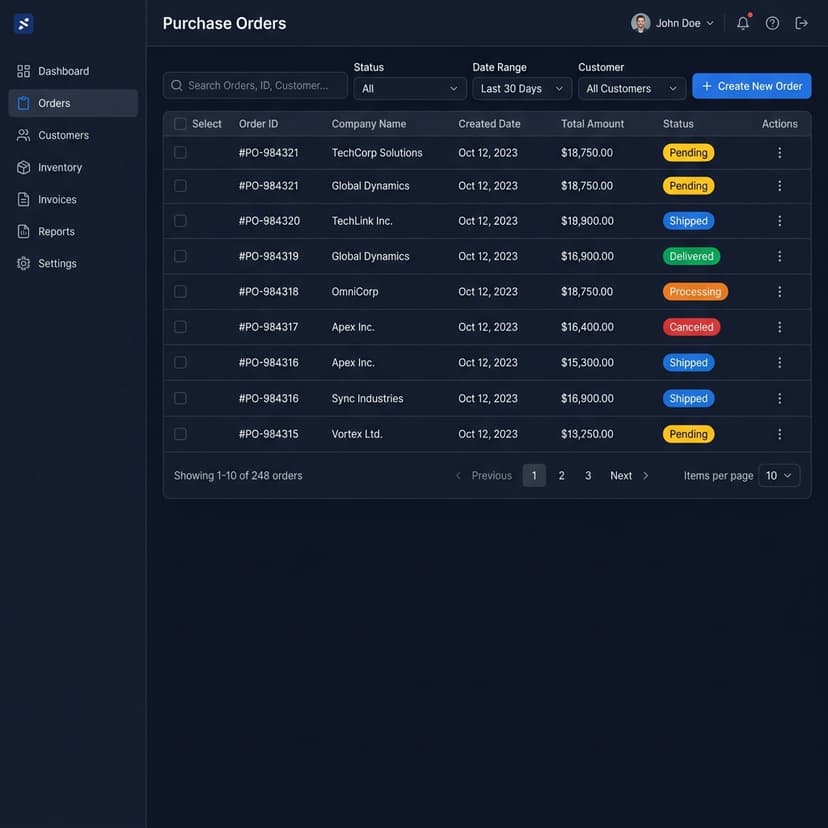Open Reports in the sidebar
828x828 pixels.
coord(73,231)
